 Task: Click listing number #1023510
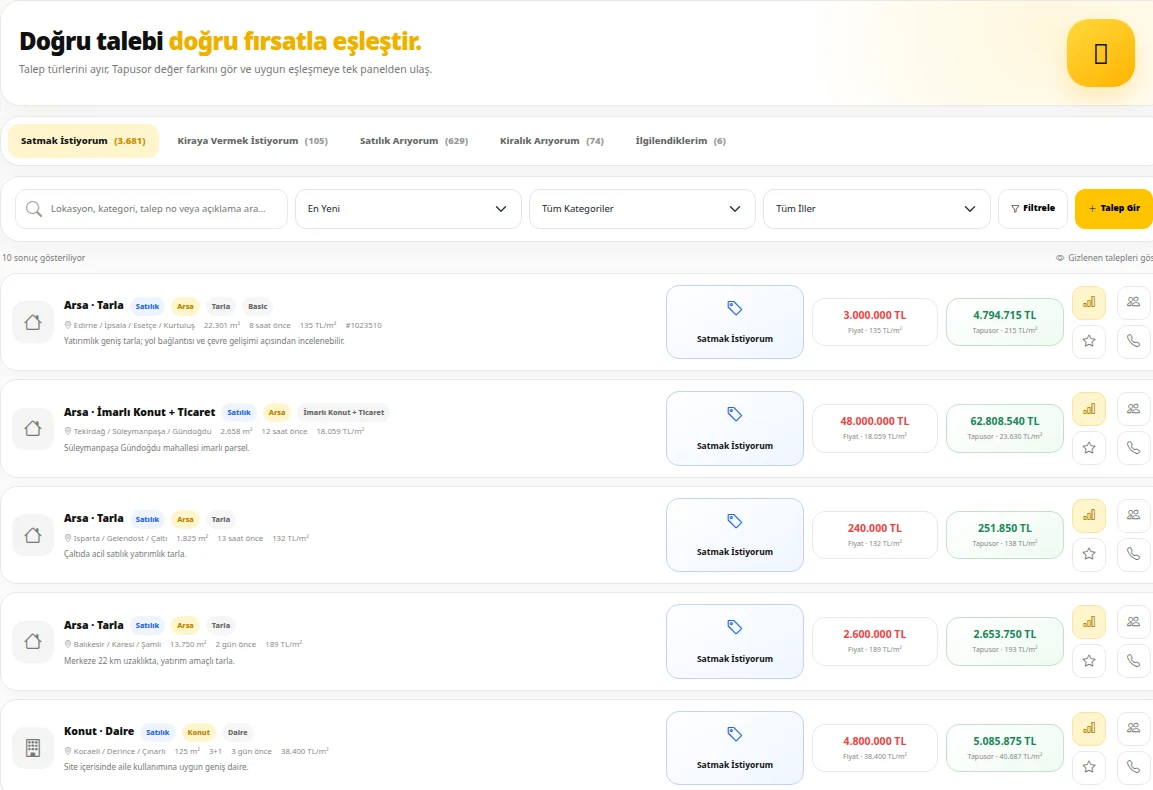(x=363, y=325)
